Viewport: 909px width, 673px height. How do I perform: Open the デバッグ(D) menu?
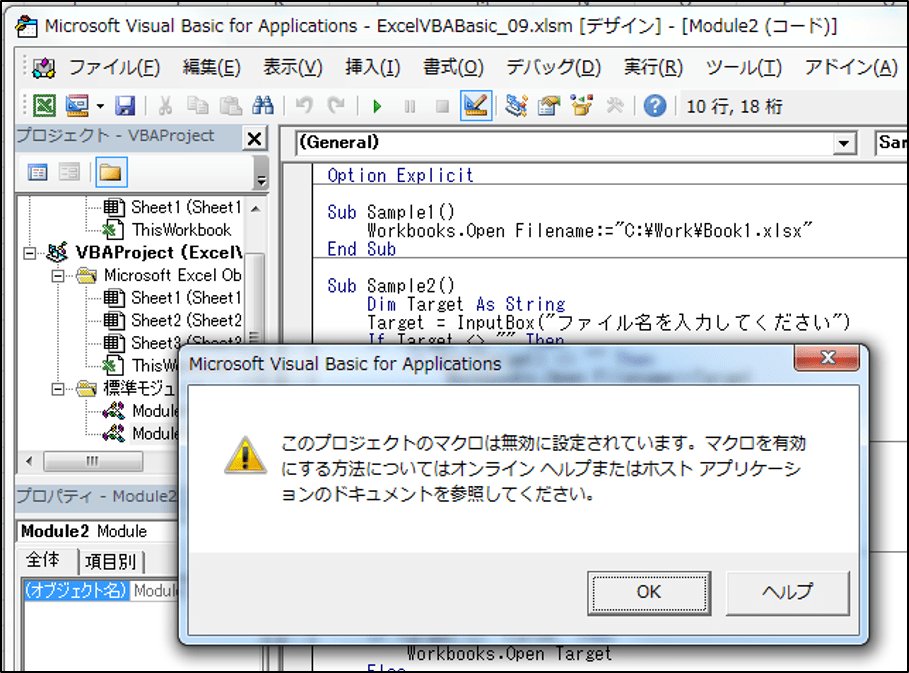[x=553, y=68]
